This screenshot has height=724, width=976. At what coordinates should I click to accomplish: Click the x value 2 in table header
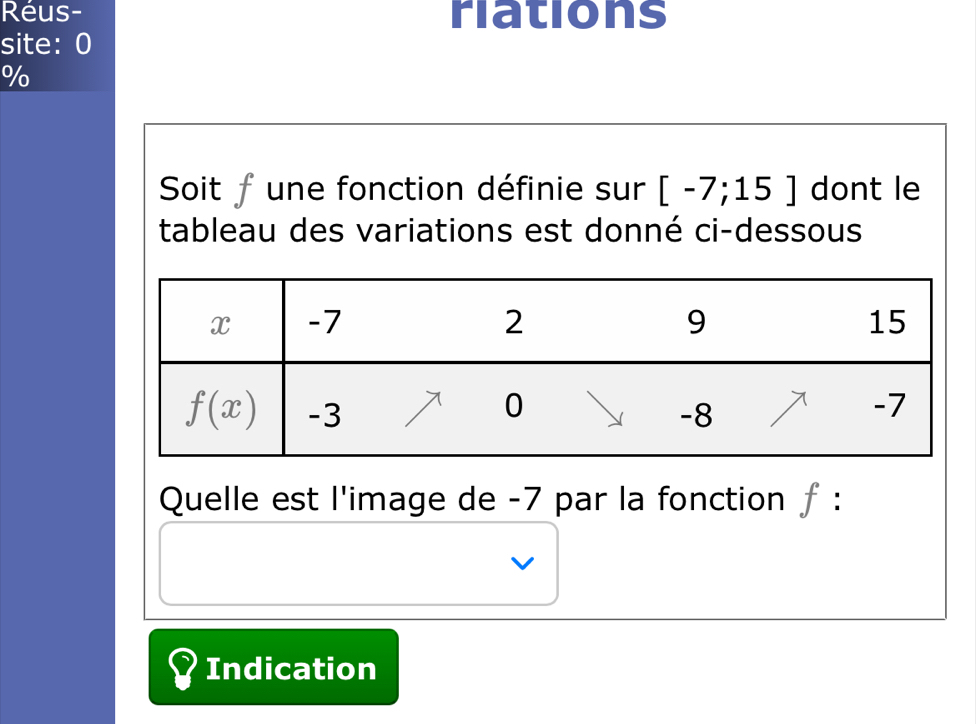click(x=514, y=322)
